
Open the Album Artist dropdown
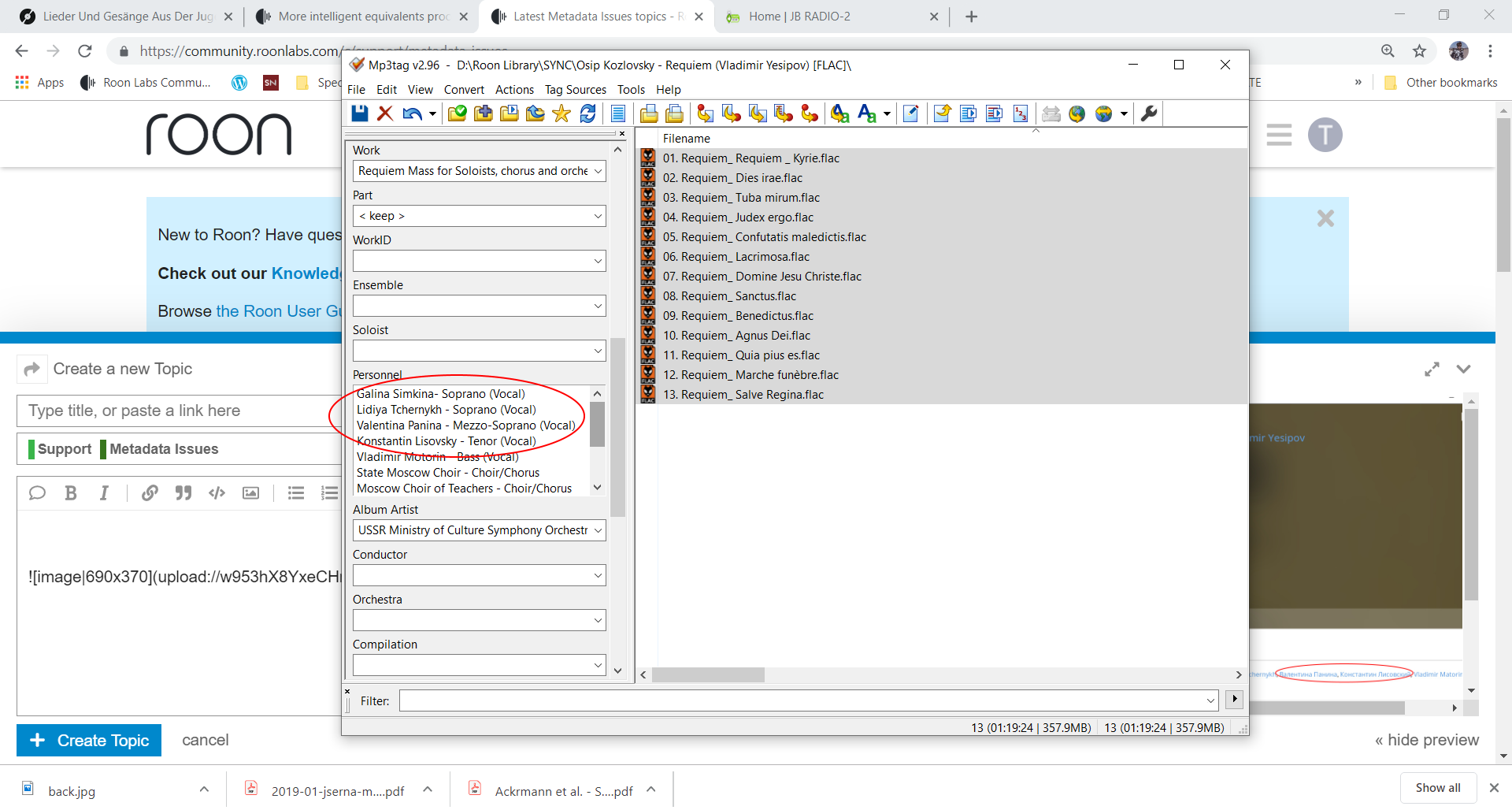[598, 530]
